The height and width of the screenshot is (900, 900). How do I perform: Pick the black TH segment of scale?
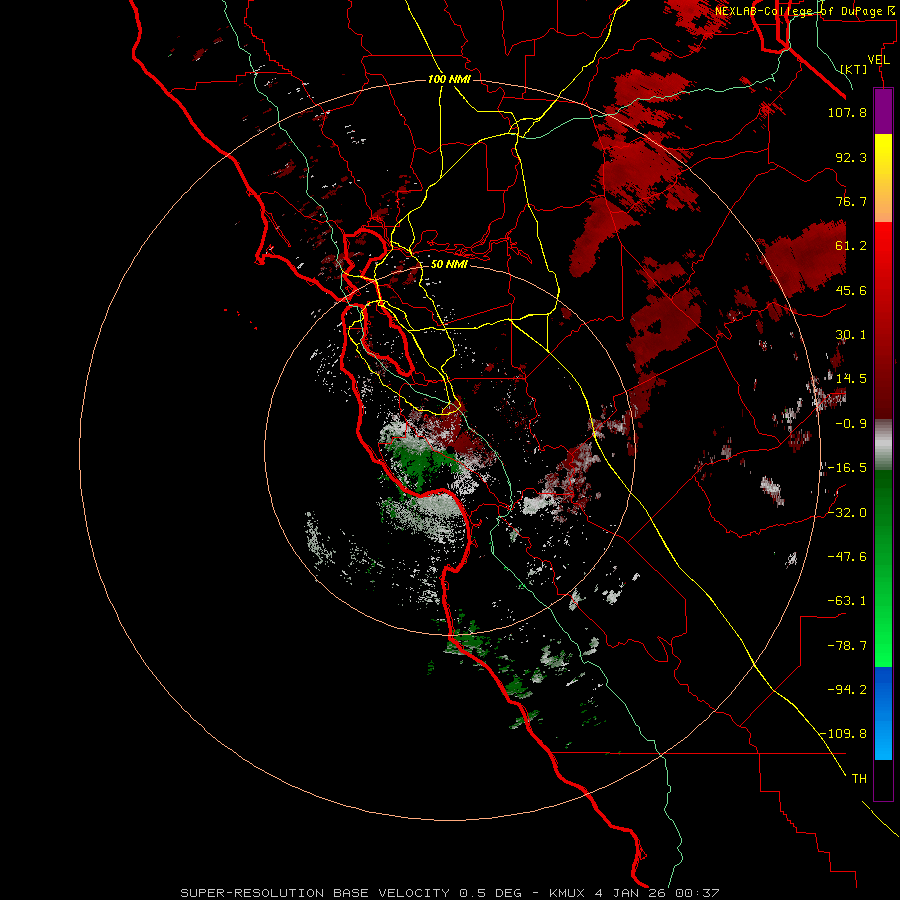tap(883, 779)
